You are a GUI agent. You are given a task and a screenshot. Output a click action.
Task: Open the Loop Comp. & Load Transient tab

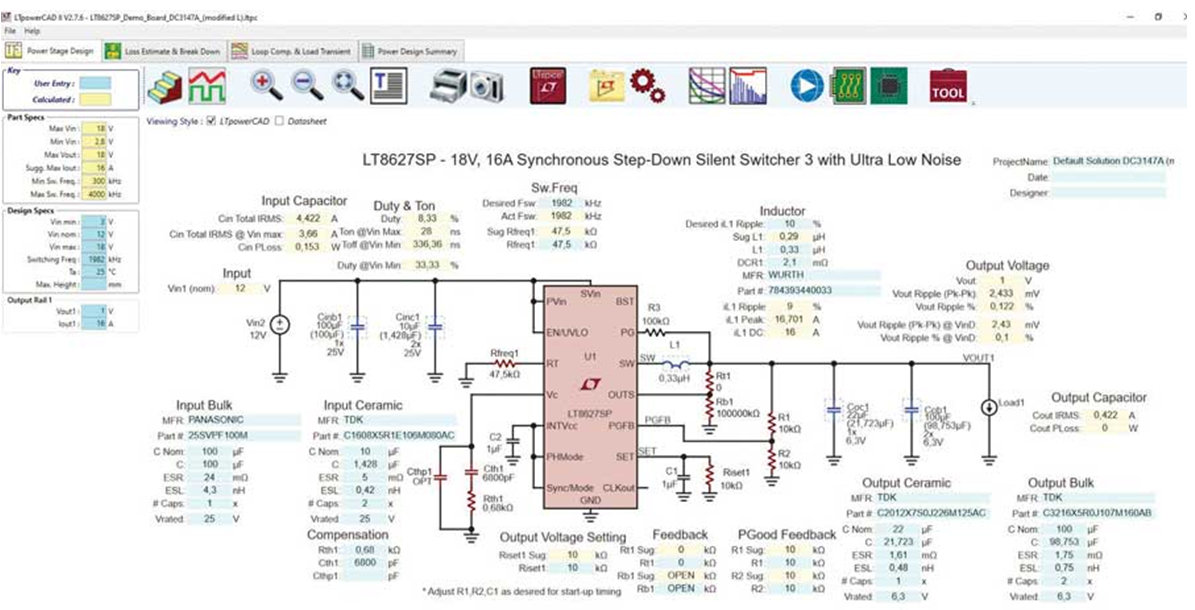pyautogui.click(x=290, y=51)
